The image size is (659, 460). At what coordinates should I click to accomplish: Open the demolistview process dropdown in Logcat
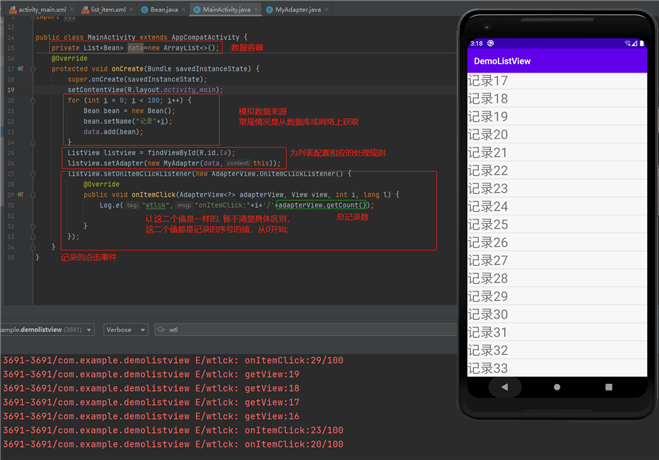46,330
